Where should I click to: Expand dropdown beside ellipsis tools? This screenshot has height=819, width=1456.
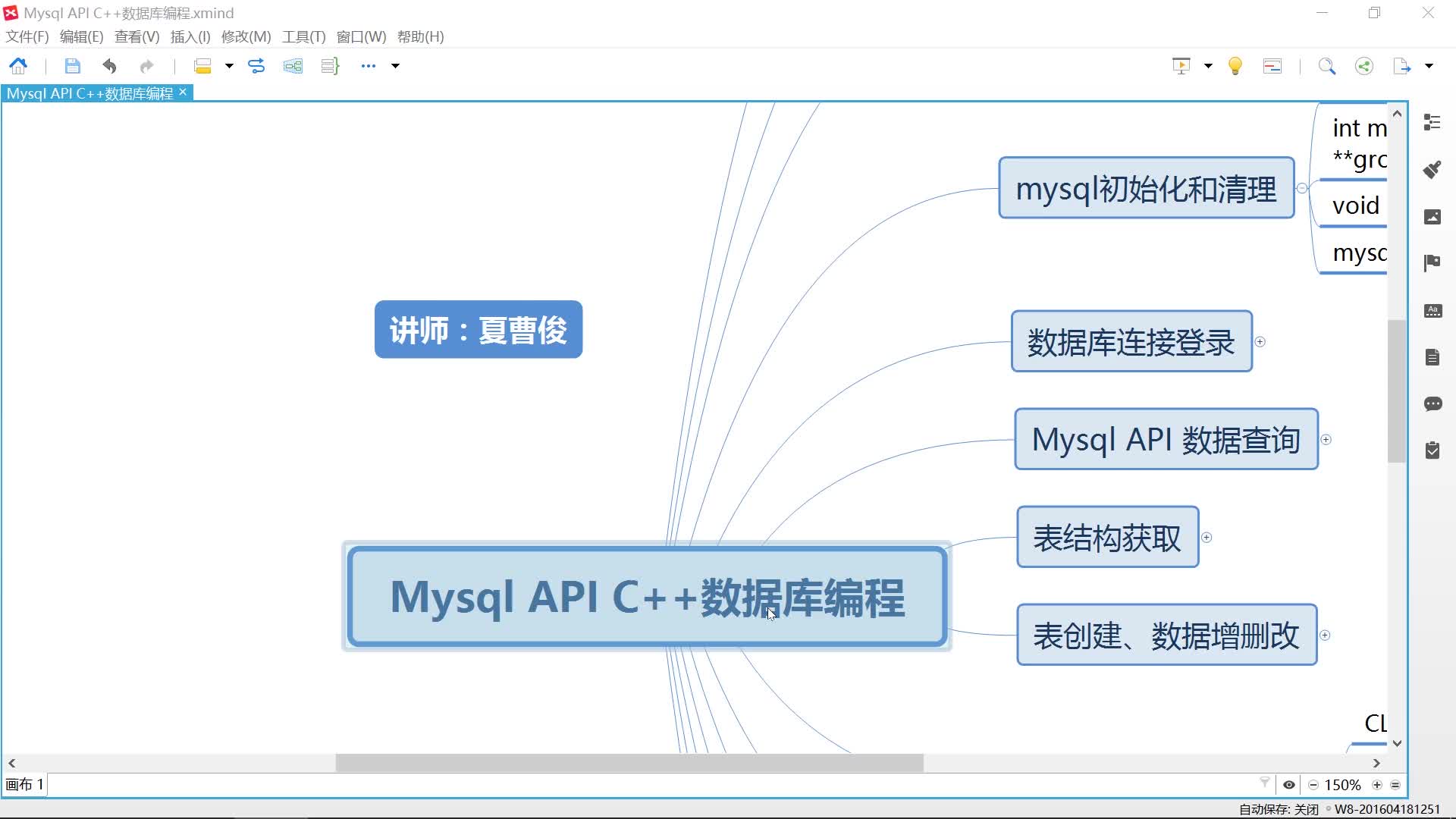(x=395, y=66)
